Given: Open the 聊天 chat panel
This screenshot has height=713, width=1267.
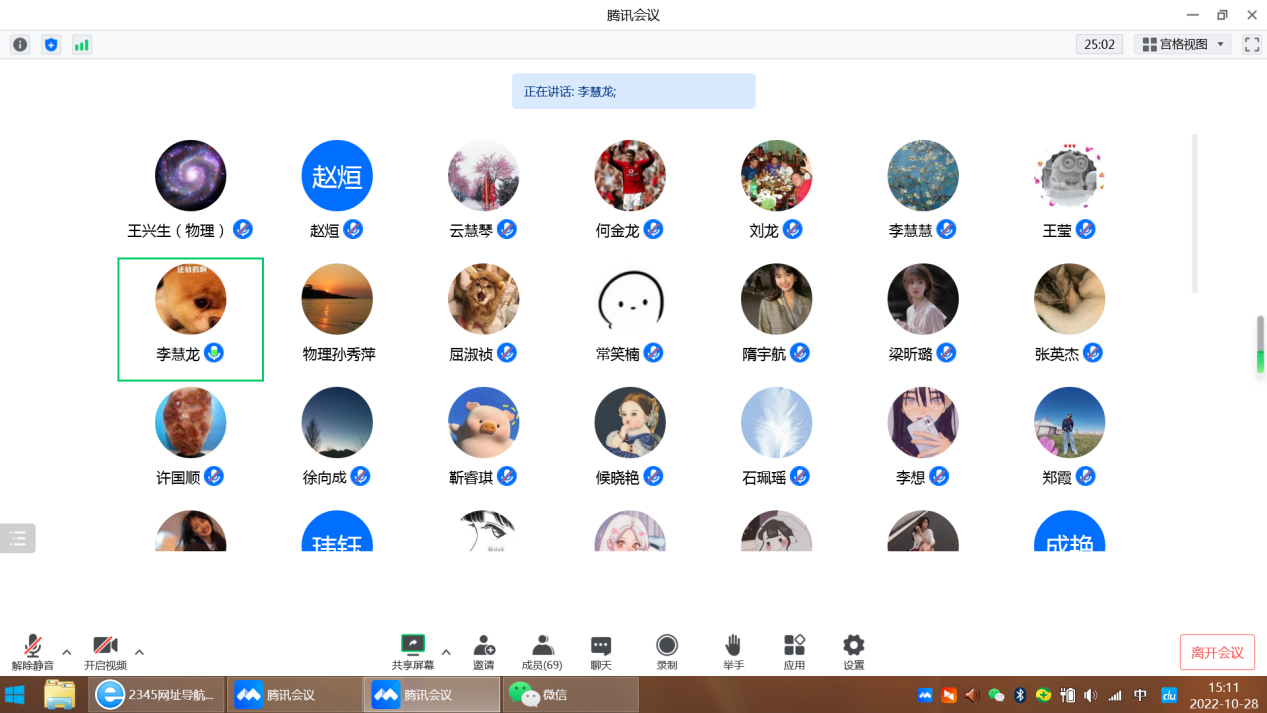Looking at the screenshot, I should pos(600,651).
